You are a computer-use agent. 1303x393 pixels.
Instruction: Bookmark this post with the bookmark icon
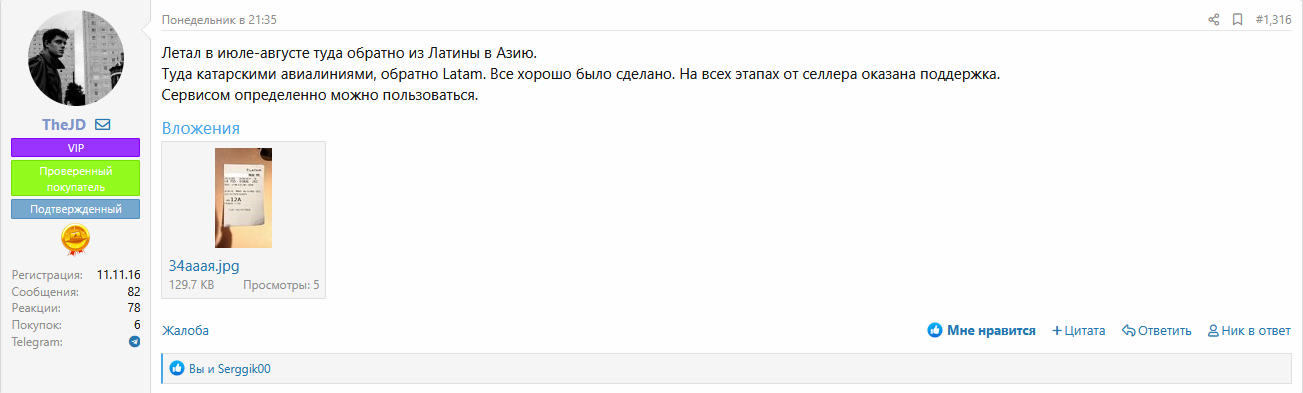pyautogui.click(x=1237, y=19)
